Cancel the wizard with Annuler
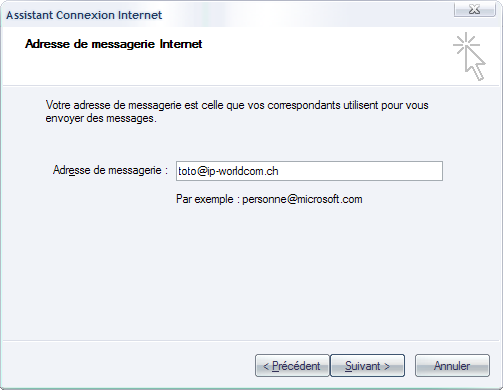Viewport: 503px width, 390px height. [452, 366]
